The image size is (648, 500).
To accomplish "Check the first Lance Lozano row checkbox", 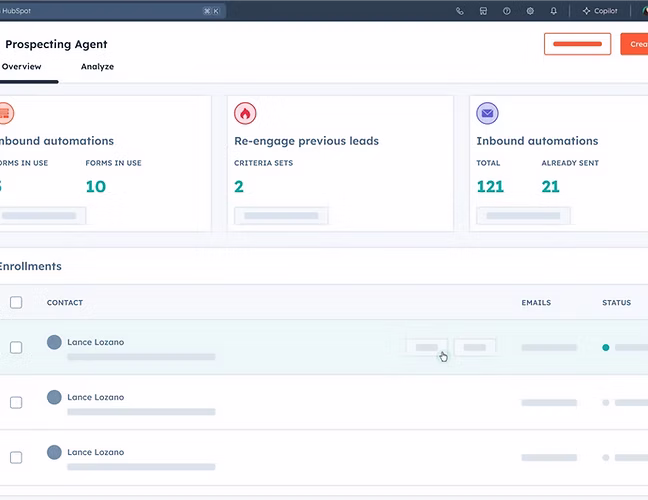I will click(x=16, y=348).
